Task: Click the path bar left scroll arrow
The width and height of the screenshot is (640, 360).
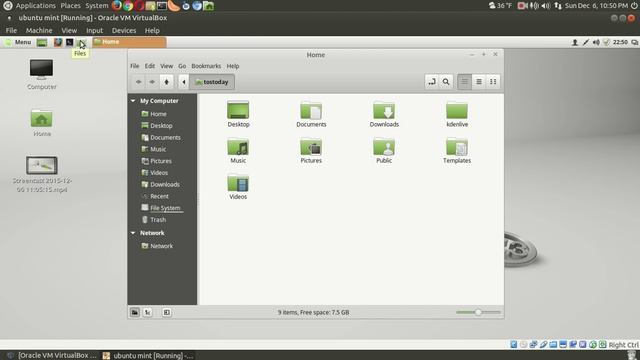Action: 184,82
